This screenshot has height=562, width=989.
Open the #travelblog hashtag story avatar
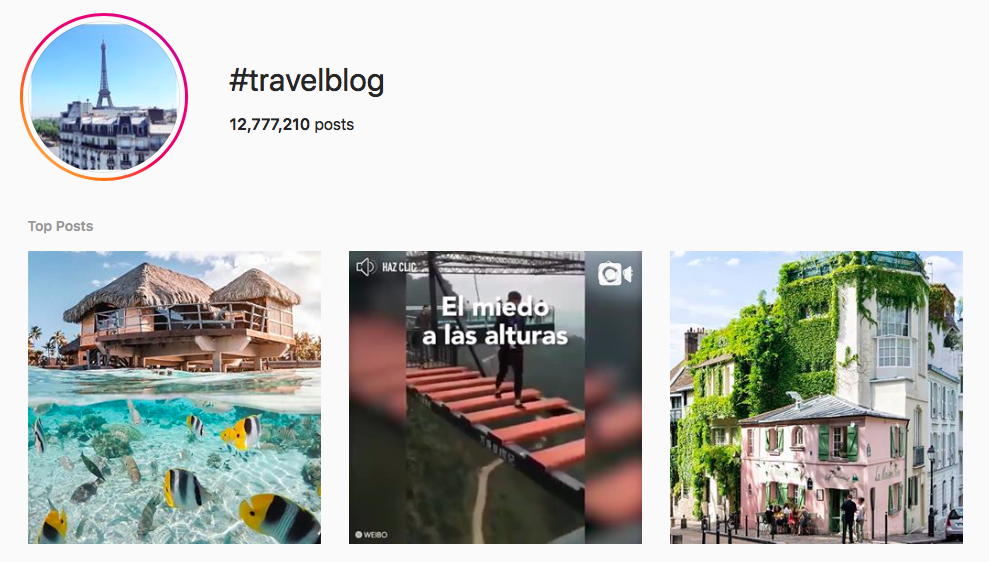pos(104,97)
